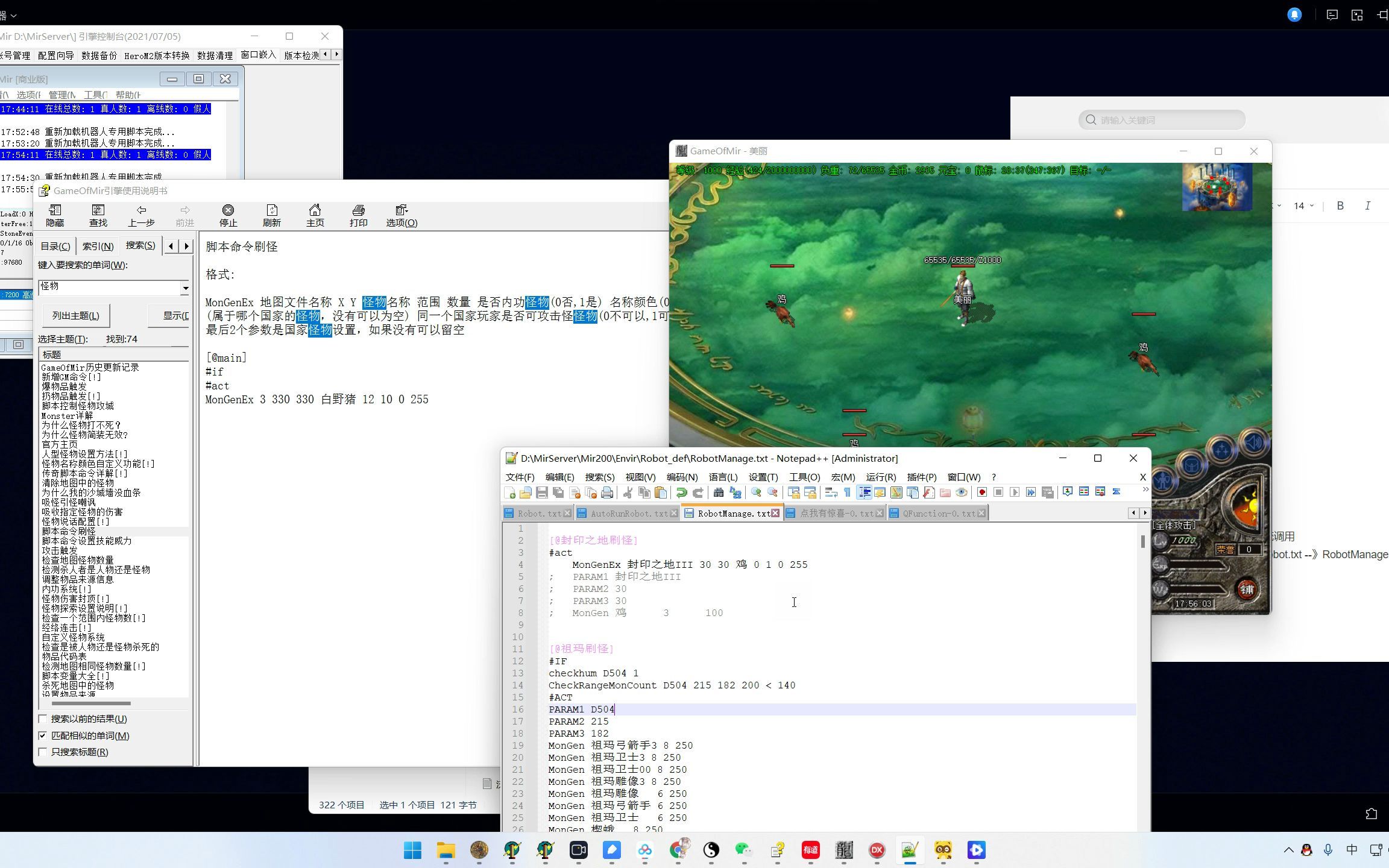Expand Notepad++ toolbar overflow chevron

(1145, 489)
